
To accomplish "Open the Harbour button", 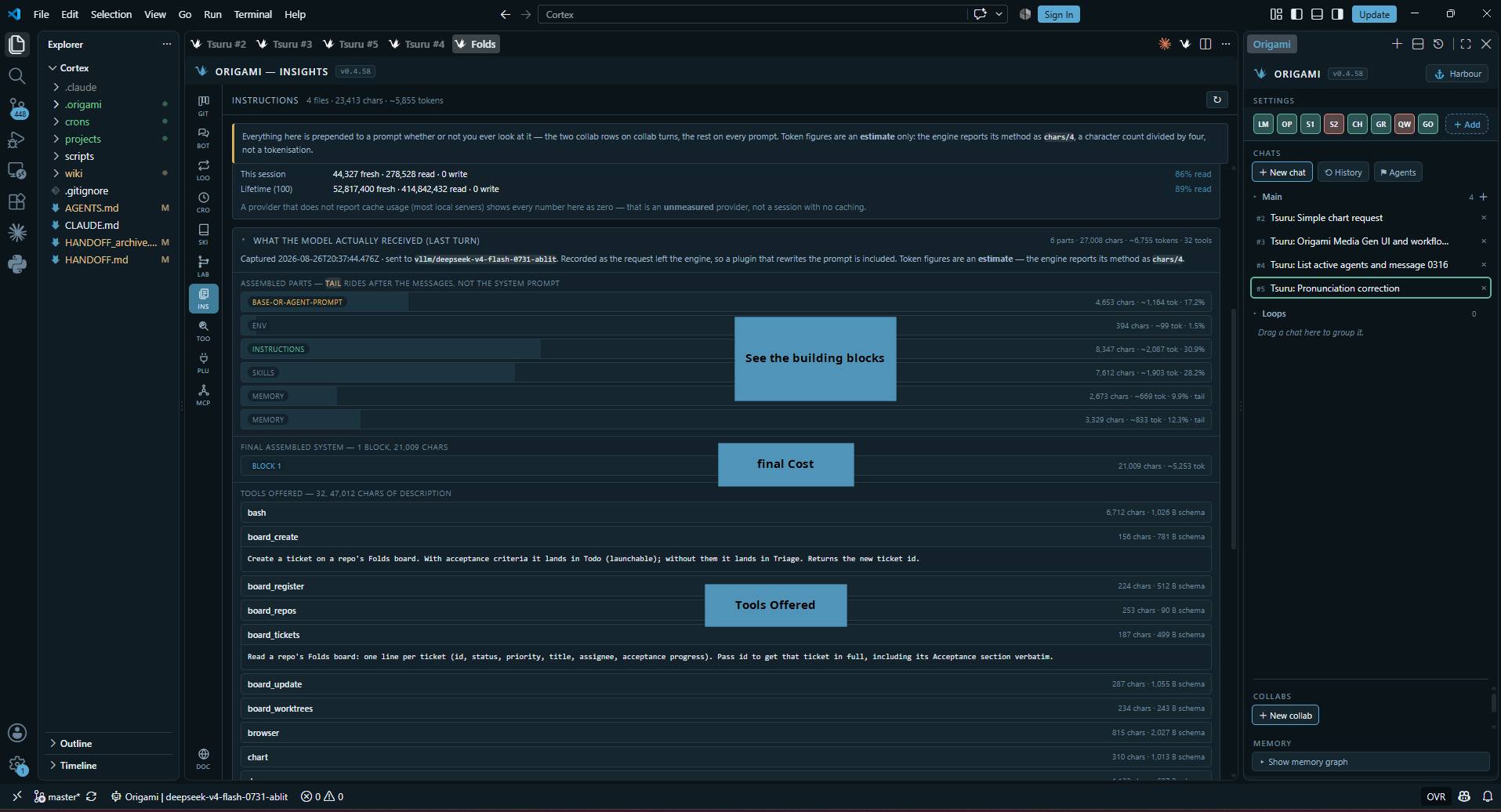I will pyautogui.click(x=1457, y=74).
